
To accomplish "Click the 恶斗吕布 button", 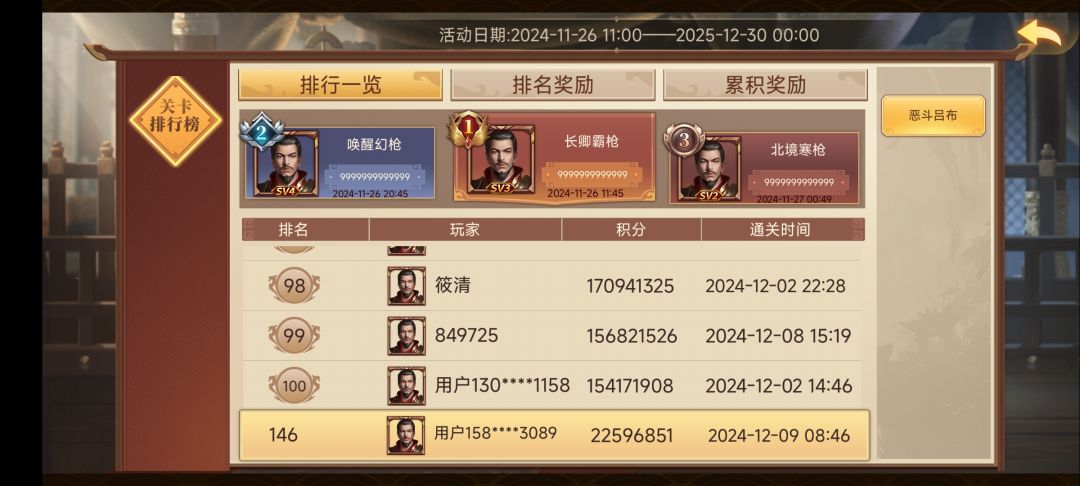I will pyautogui.click(x=933, y=116).
